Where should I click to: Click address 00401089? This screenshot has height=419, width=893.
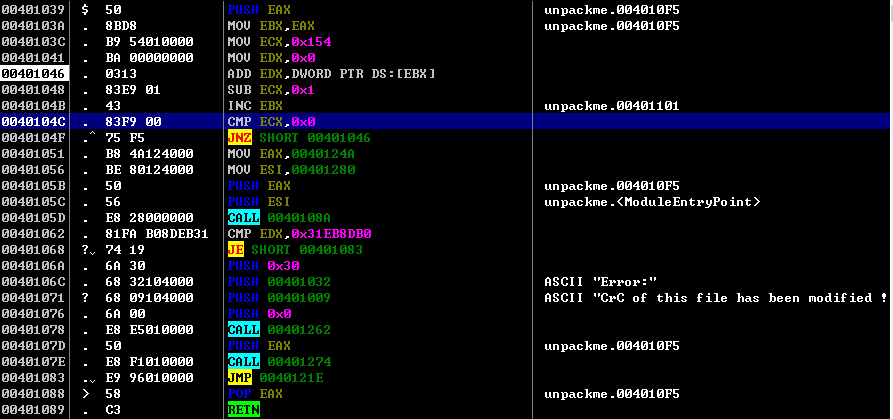(x=34, y=409)
